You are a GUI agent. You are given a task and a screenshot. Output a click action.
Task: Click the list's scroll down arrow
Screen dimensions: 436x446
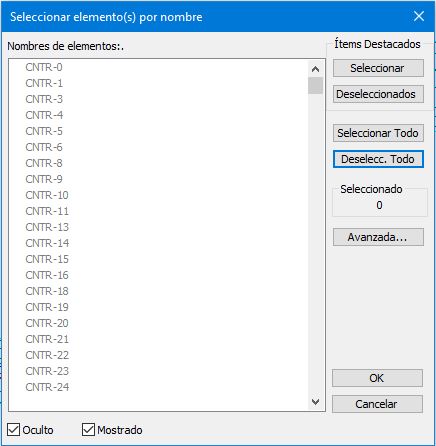pyautogui.click(x=315, y=402)
